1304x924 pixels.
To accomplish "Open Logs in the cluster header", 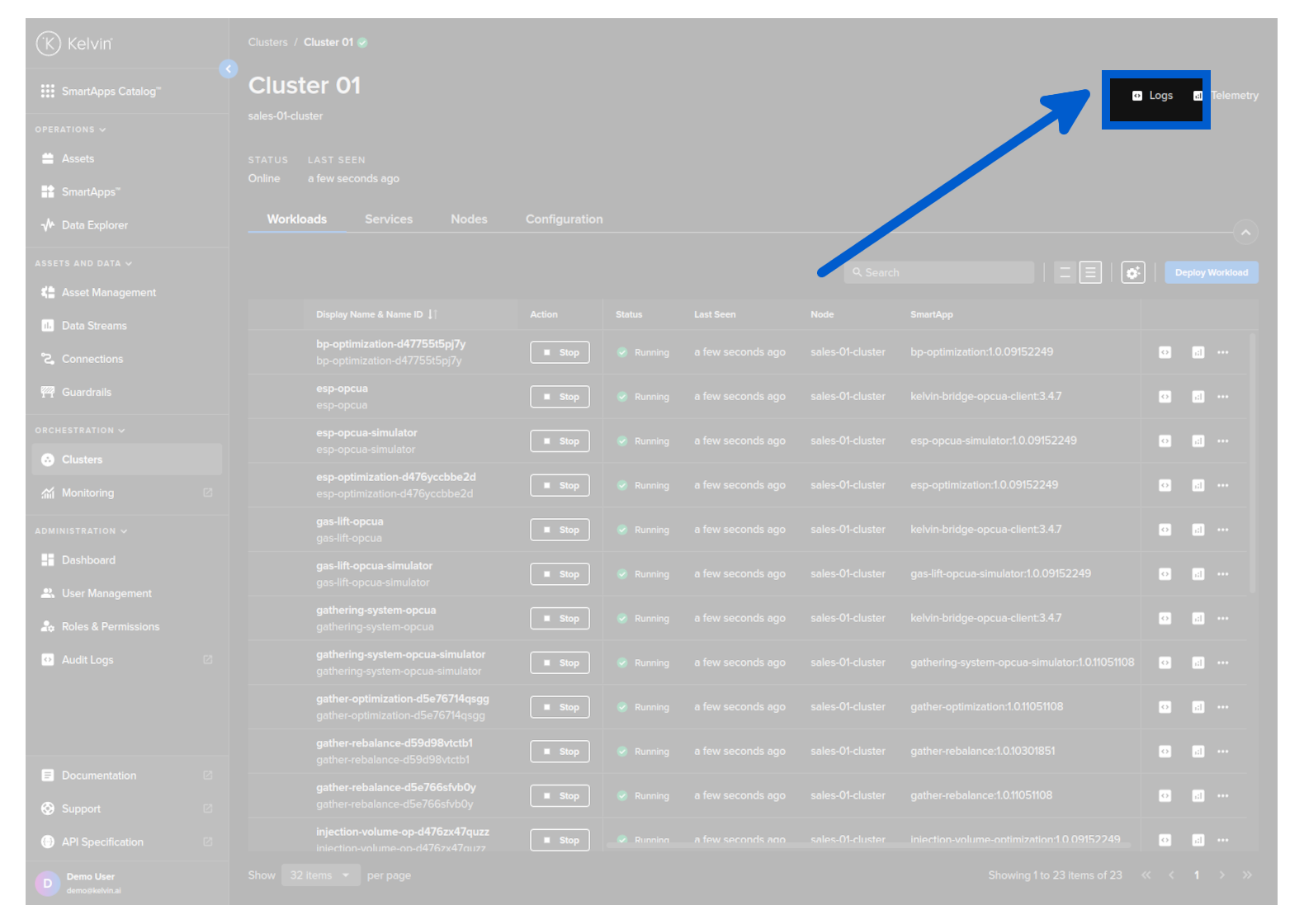I will pos(1153,96).
